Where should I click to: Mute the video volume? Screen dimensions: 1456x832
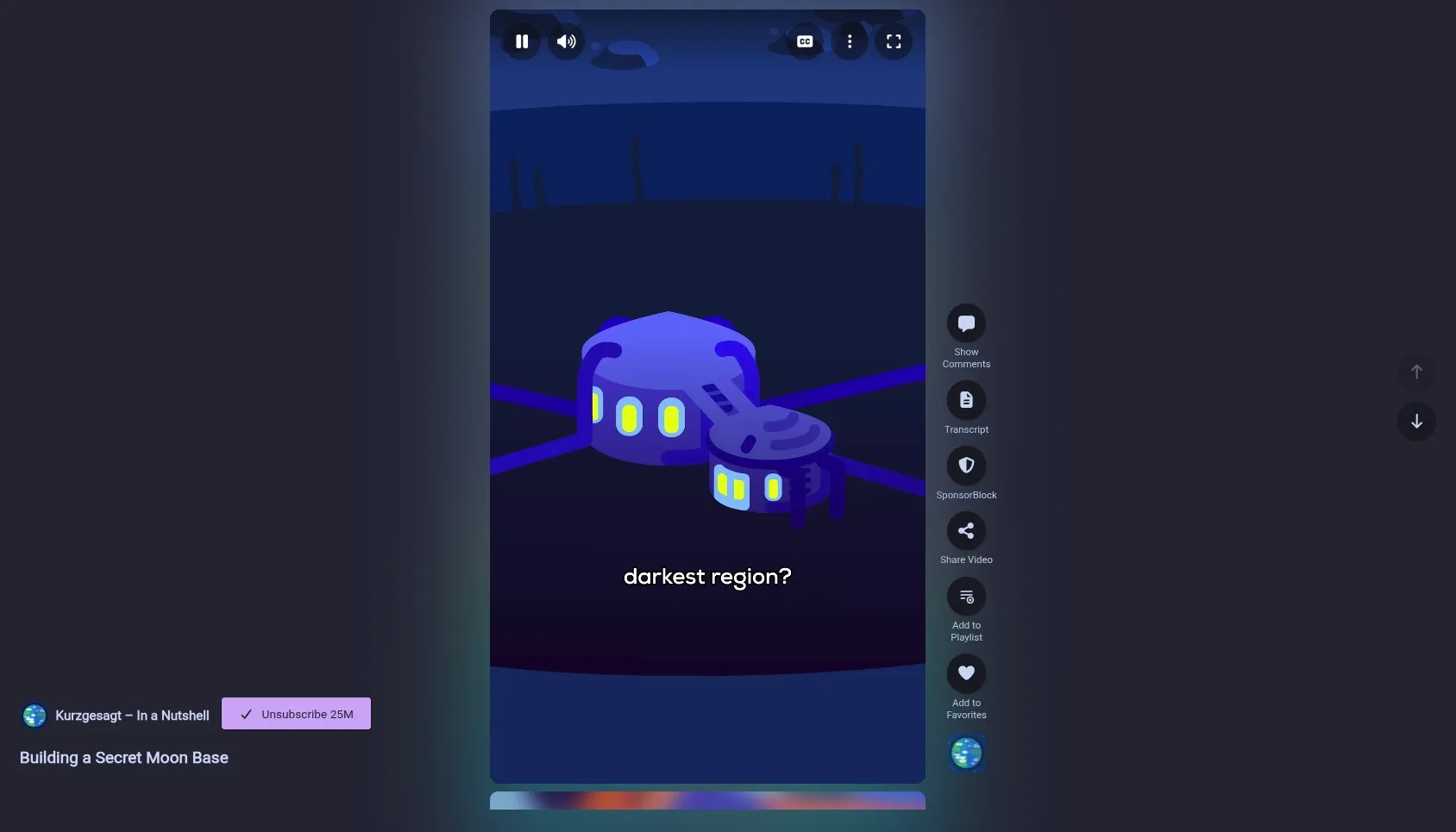coord(567,41)
